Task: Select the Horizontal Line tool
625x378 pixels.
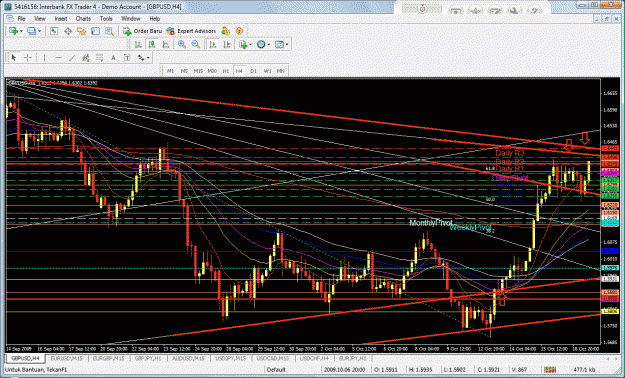Action: [x=58, y=58]
